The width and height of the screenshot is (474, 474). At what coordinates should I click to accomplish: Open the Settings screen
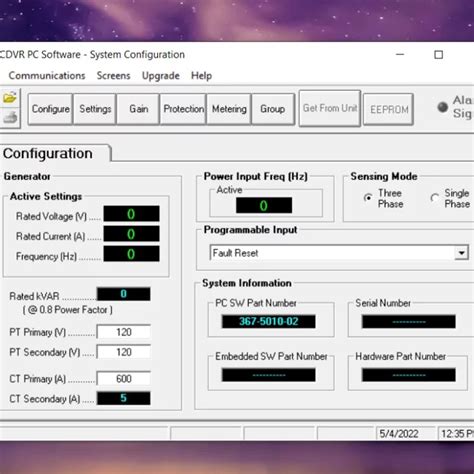pyautogui.click(x=95, y=109)
